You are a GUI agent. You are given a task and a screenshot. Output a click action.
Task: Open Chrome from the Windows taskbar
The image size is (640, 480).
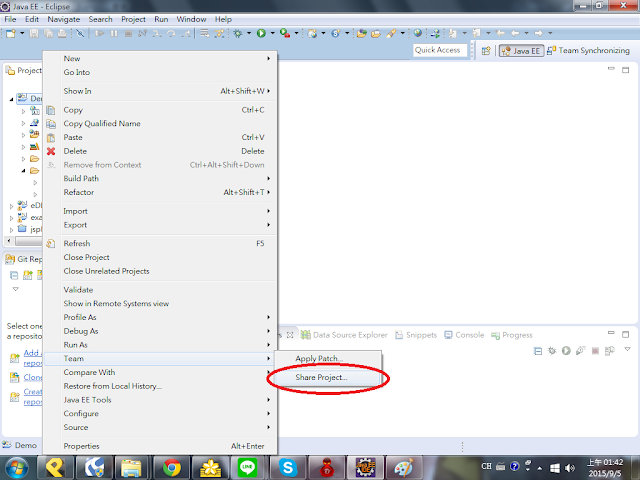172,468
